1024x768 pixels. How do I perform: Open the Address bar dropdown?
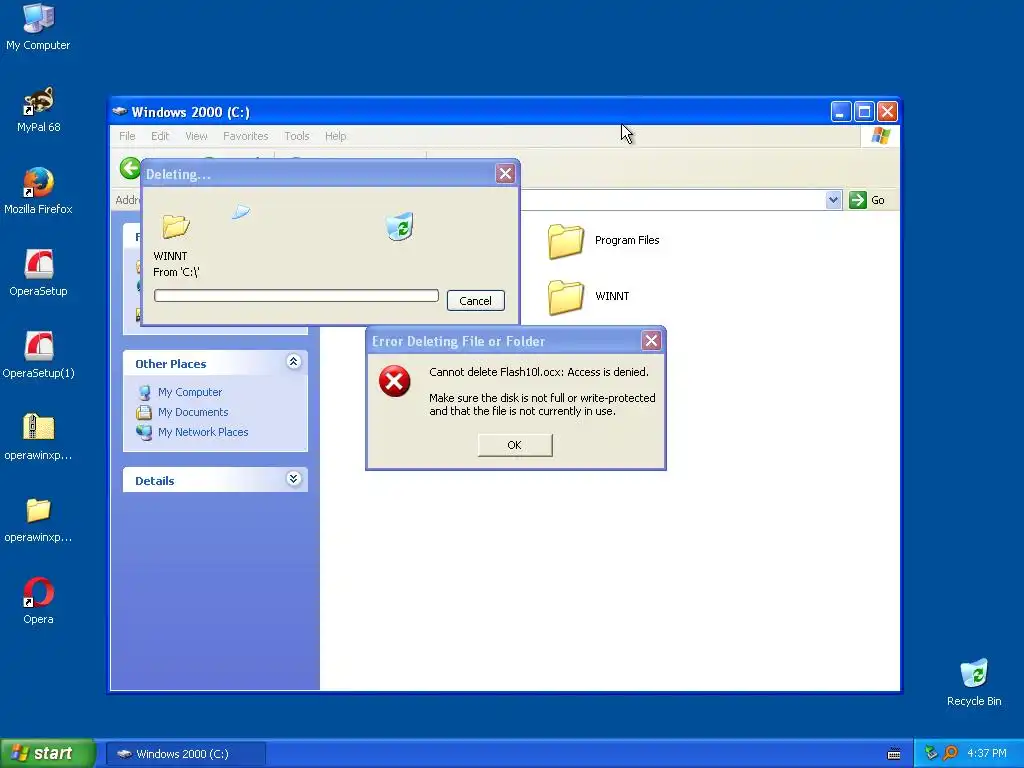[x=833, y=200]
